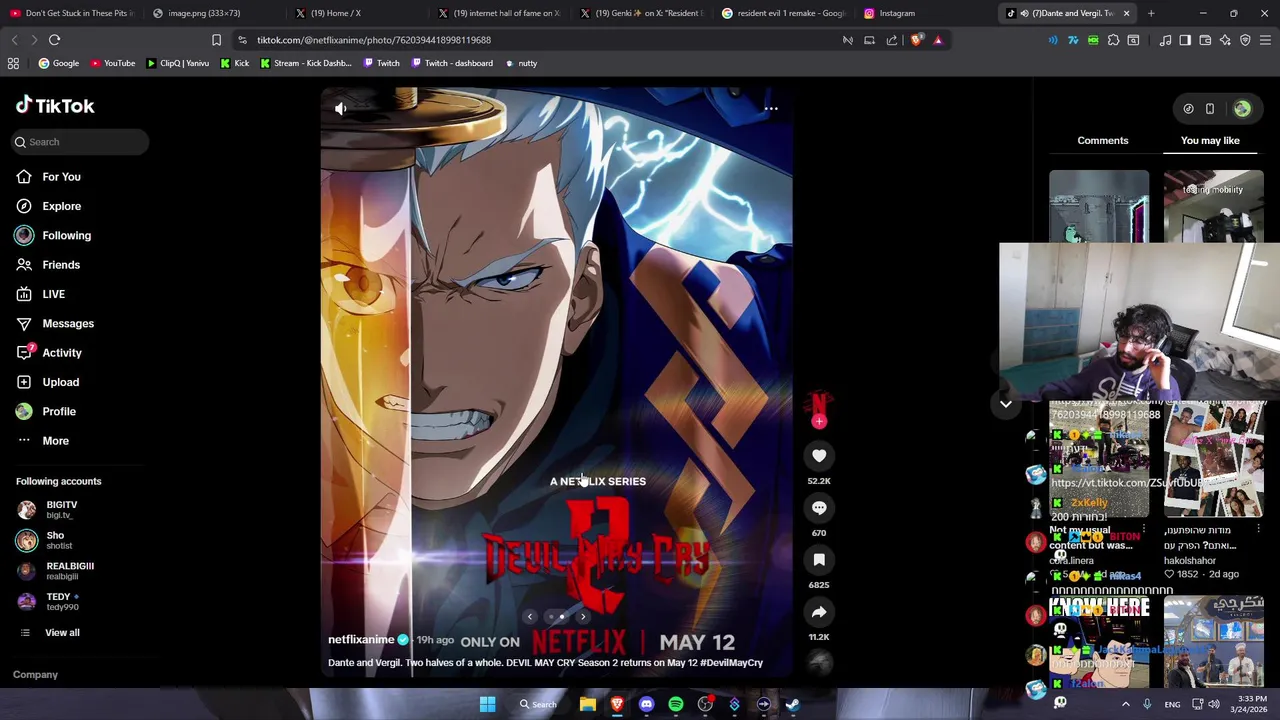Viewport: 1280px width, 720px height.
Task: Open the Get Coins icon at top right
Action: pyautogui.click(x=1188, y=109)
